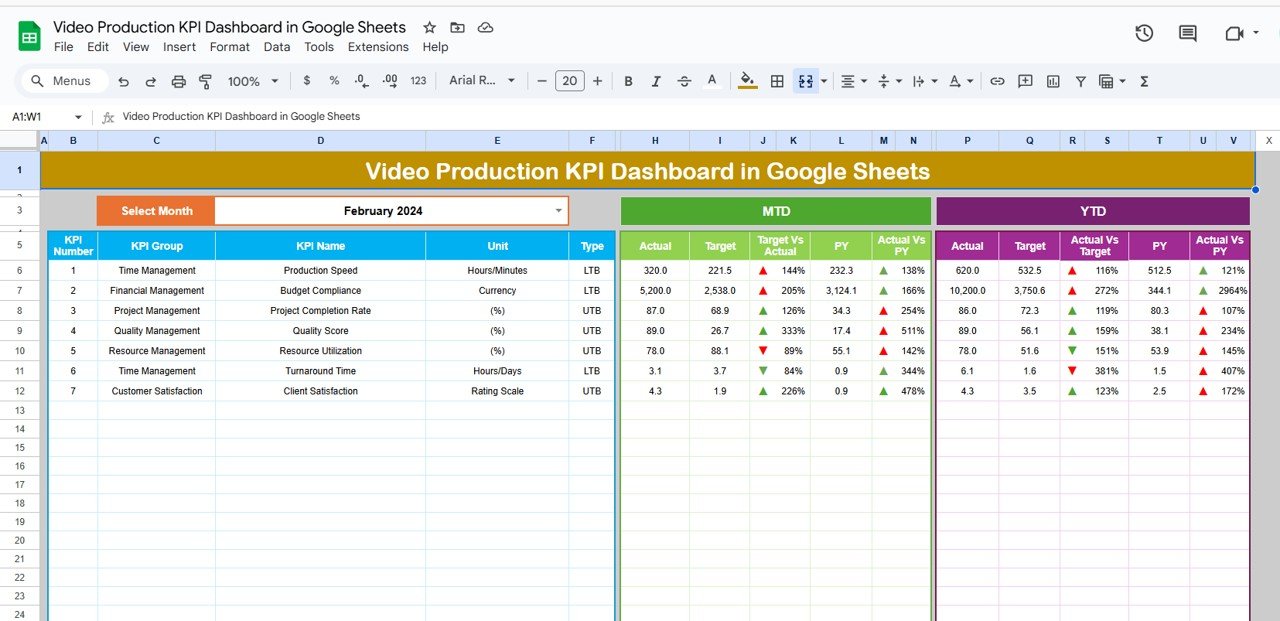Open text rotation dropdown
The image size is (1280, 621).
[x=960, y=81]
